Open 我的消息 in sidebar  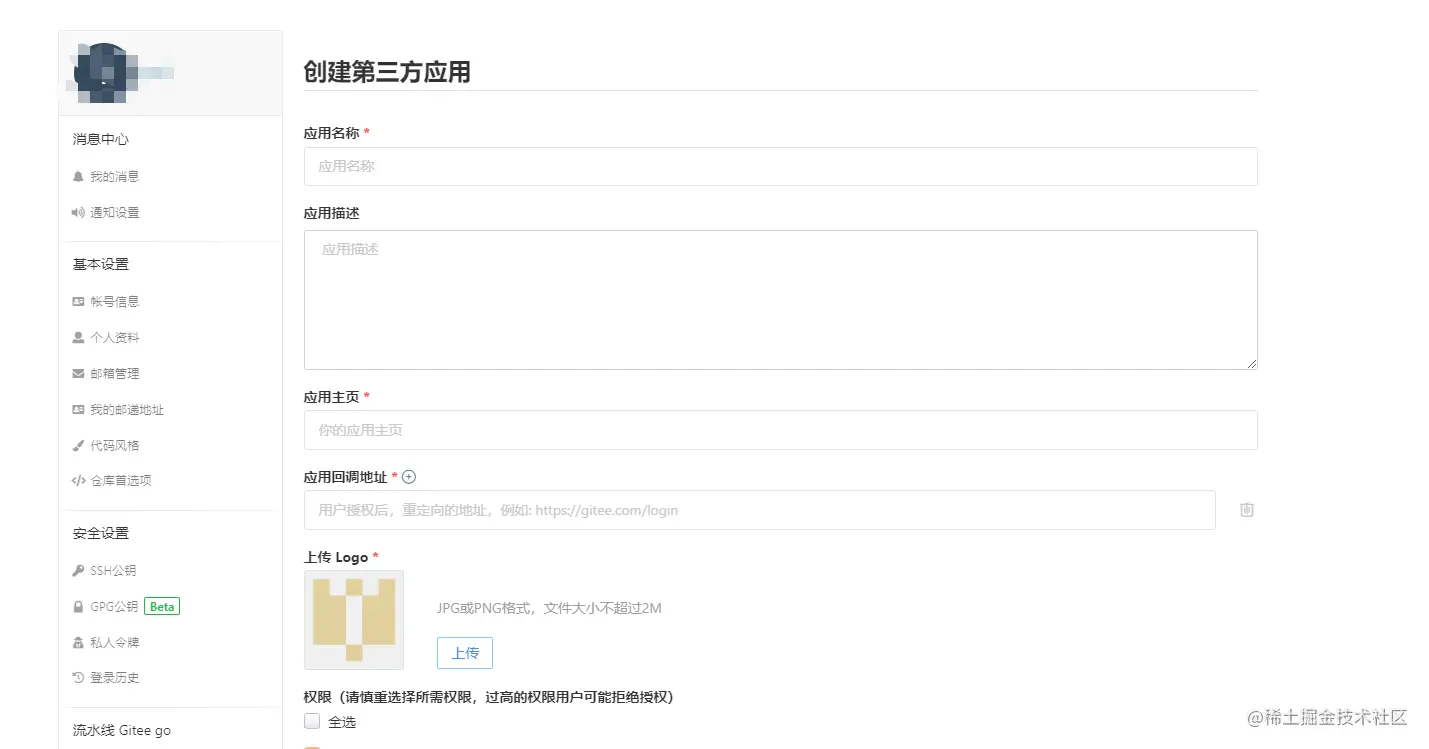(x=114, y=176)
